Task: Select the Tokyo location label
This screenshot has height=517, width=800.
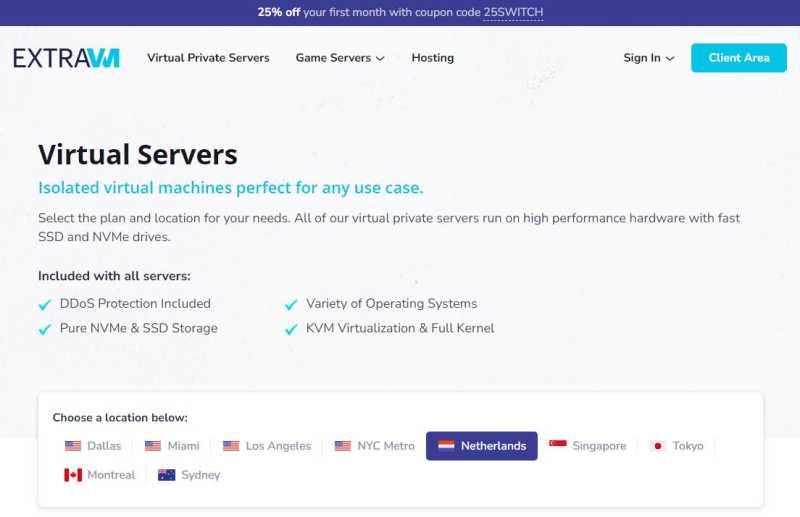Action: click(x=688, y=446)
